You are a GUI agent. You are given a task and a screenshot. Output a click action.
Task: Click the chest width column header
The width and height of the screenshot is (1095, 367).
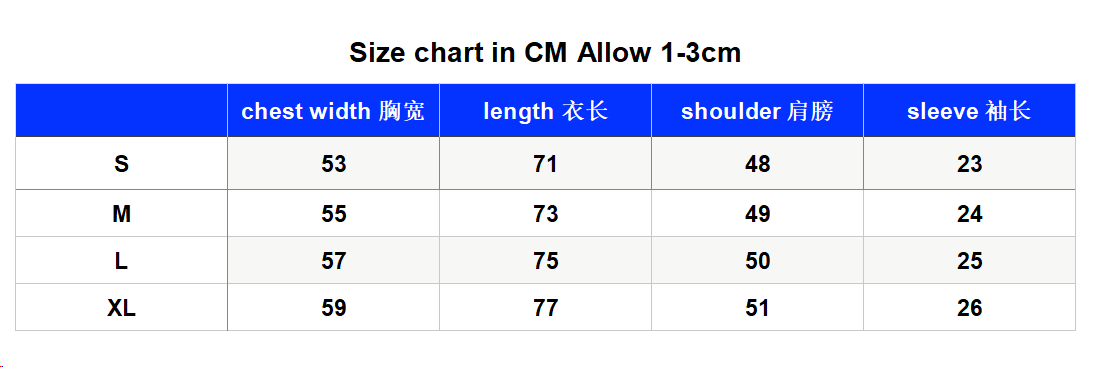point(333,111)
